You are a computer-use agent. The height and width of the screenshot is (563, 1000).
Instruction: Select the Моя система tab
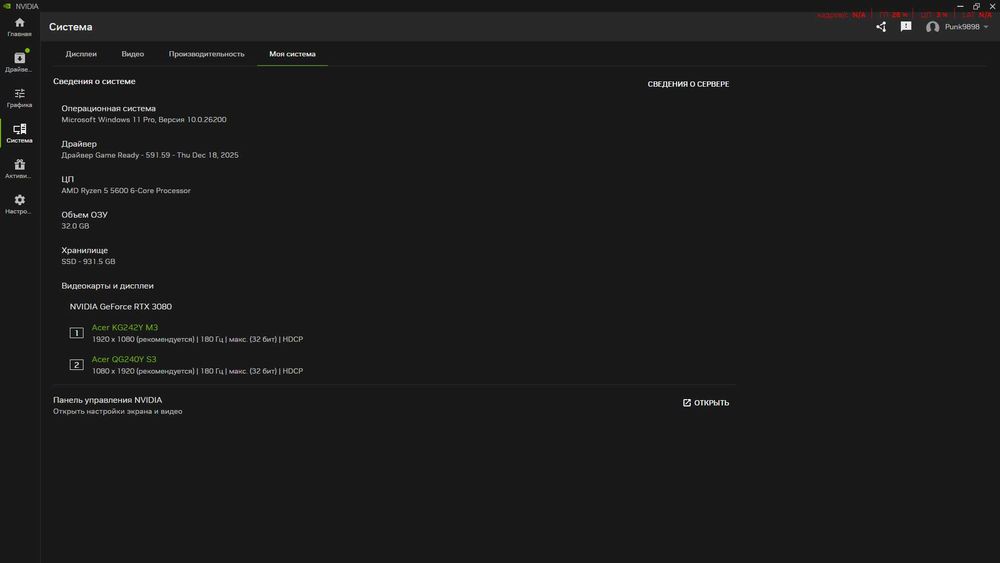(x=292, y=54)
